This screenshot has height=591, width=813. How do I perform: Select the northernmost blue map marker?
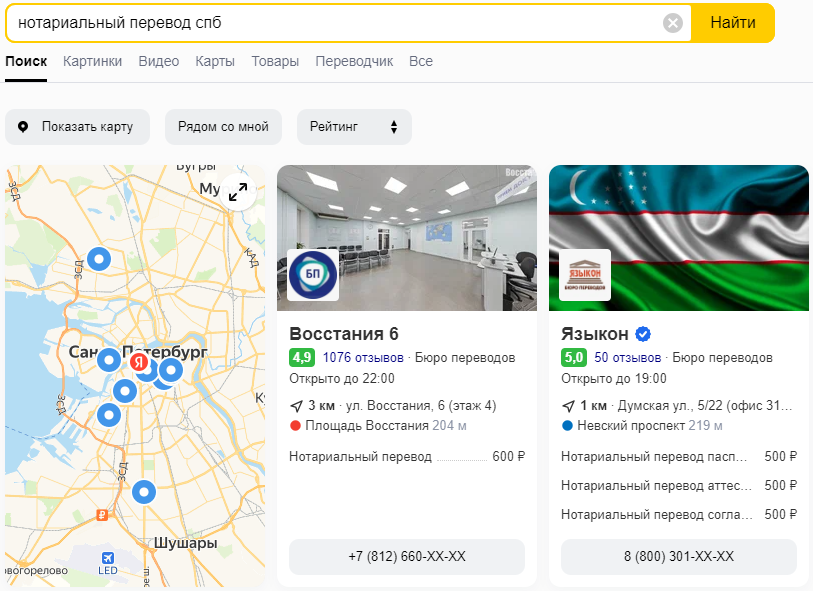(x=99, y=258)
